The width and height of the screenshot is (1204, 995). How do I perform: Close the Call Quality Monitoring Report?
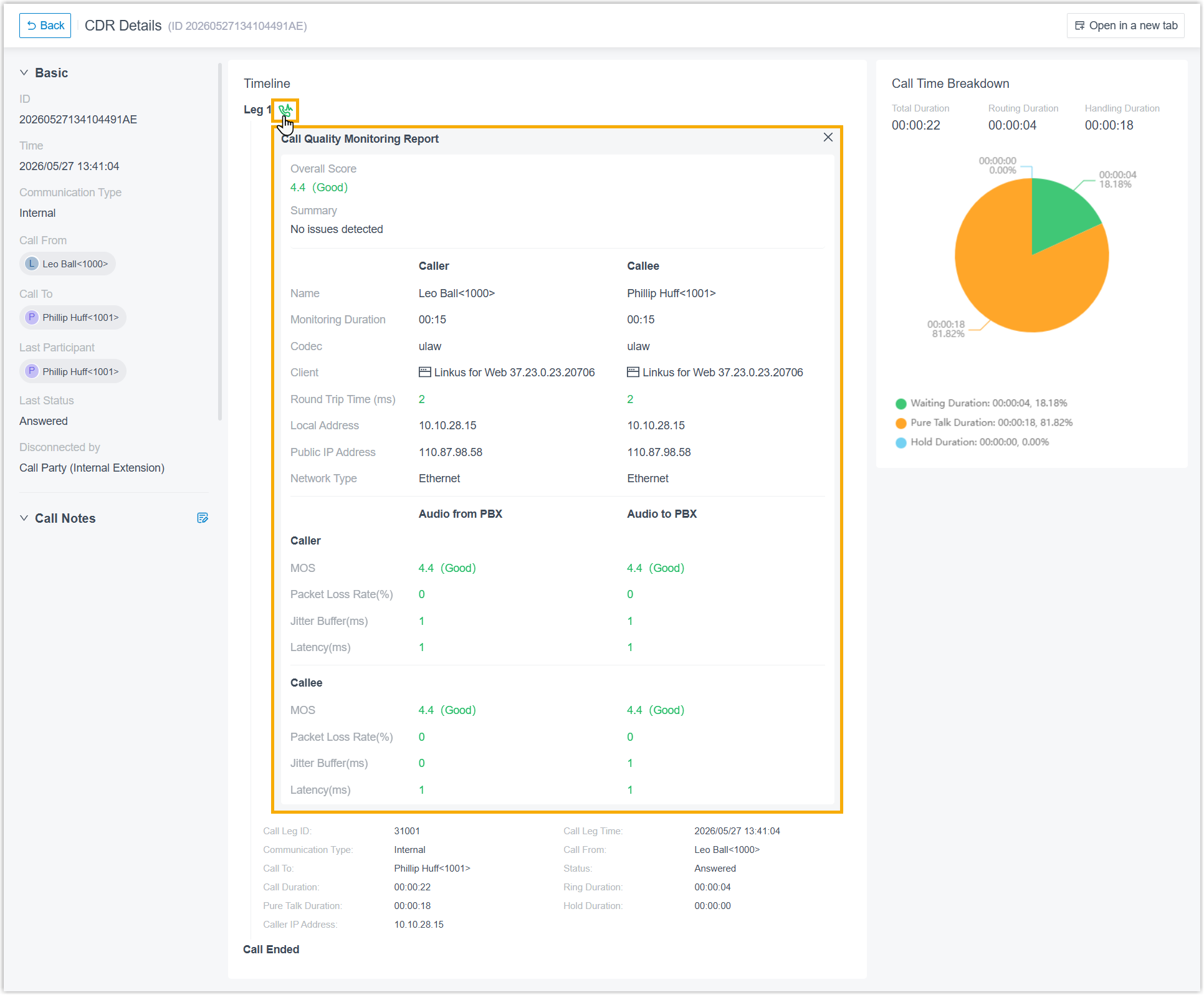pyautogui.click(x=828, y=137)
